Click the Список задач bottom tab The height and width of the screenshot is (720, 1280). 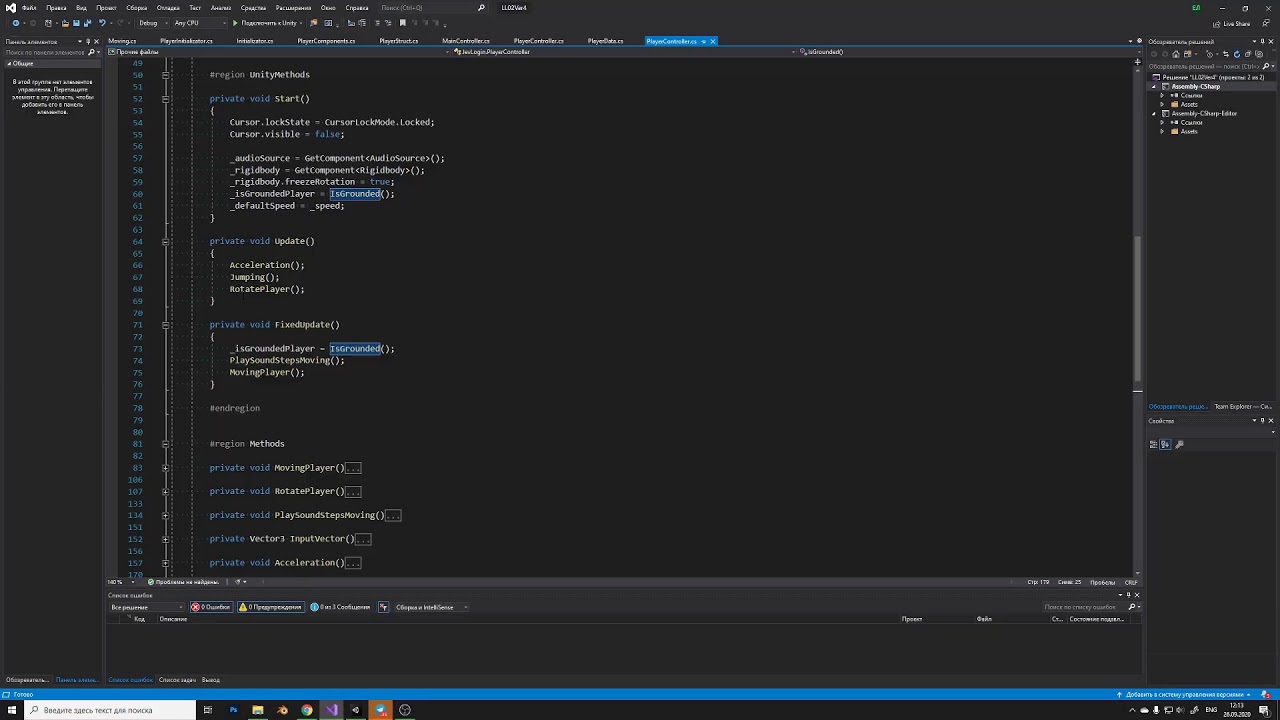click(177, 680)
